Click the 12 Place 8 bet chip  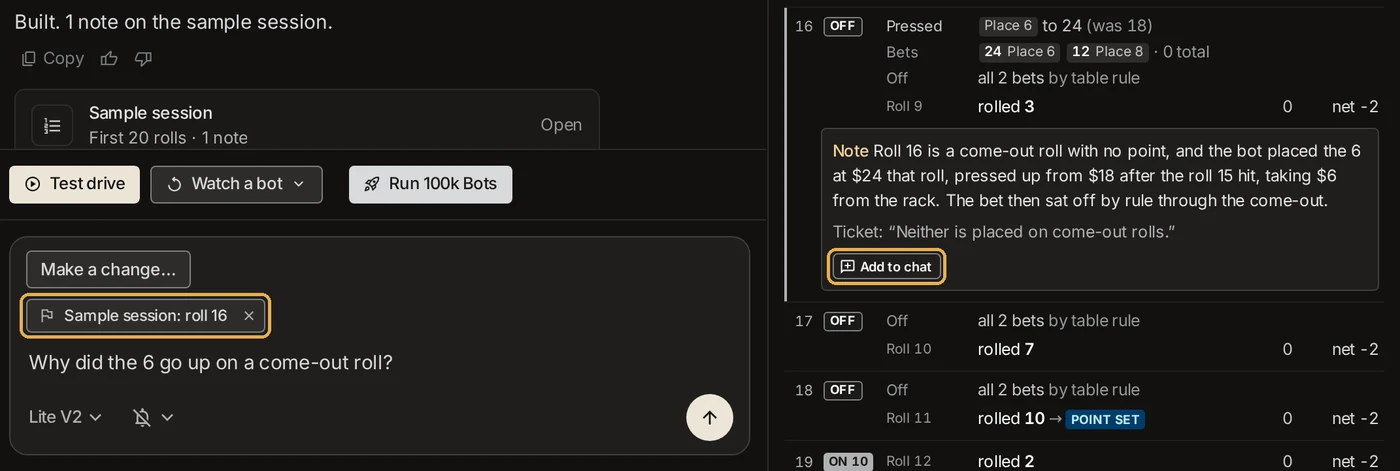1107,52
